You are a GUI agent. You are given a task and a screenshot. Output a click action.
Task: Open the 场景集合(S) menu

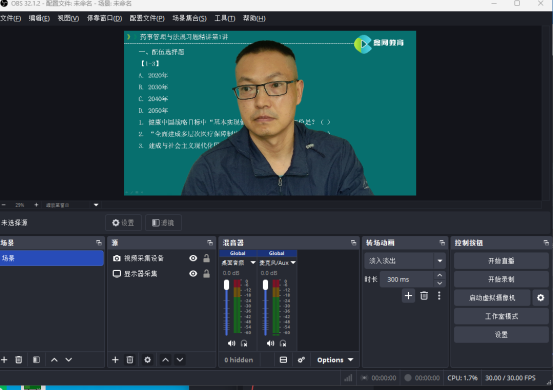189,18
